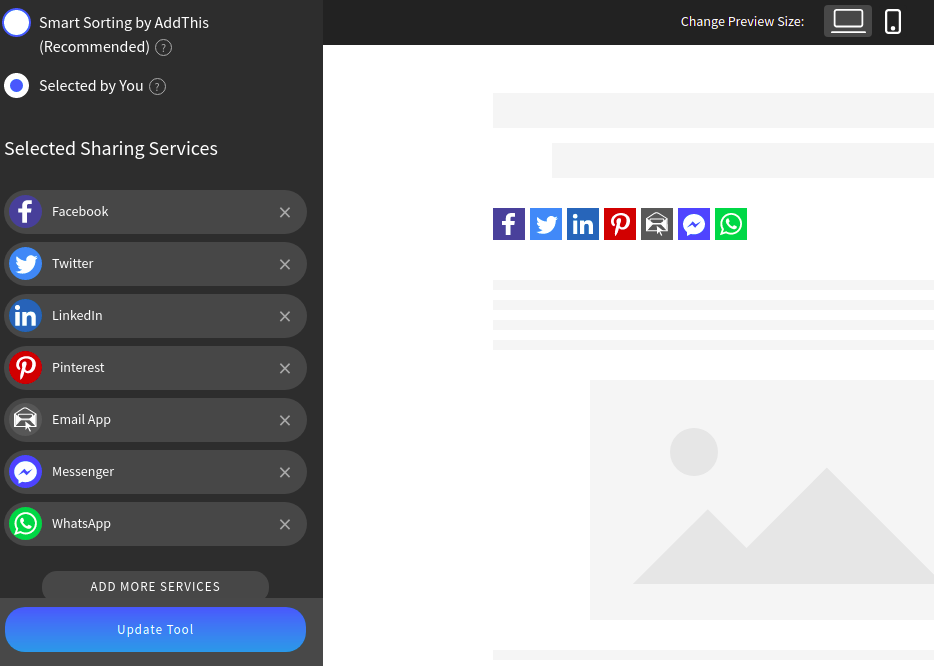
Task: Open help tooltip next to Selected by You
Action: (x=157, y=87)
